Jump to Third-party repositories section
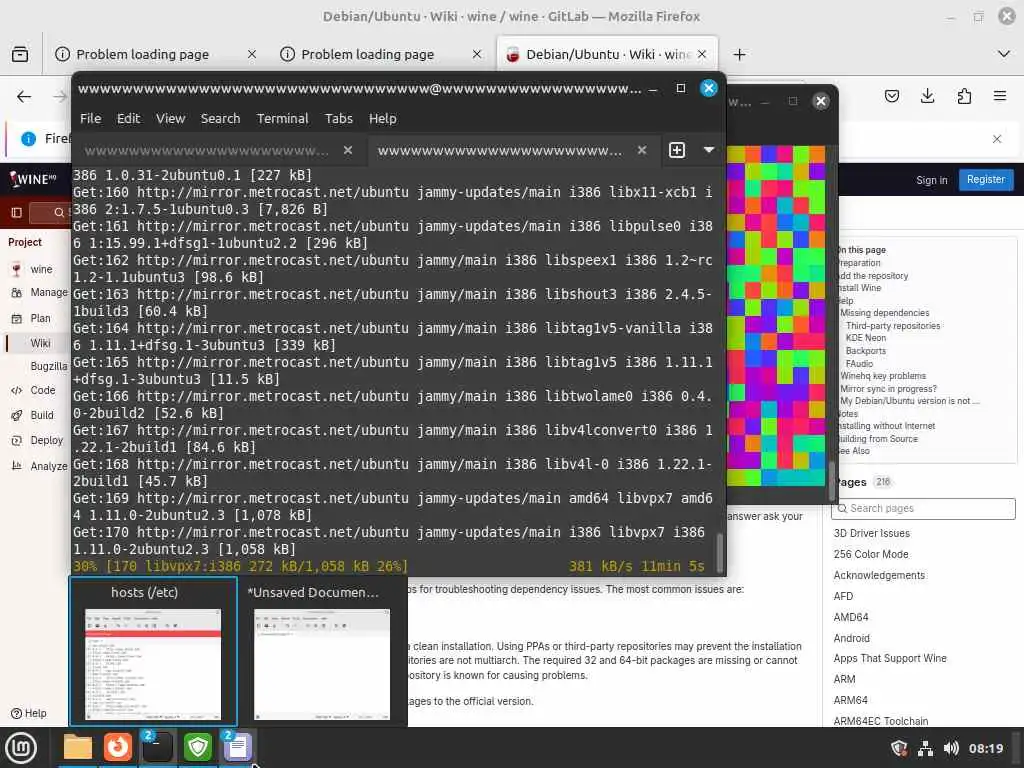This screenshot has width=1024, height=768. pos(893,325)
